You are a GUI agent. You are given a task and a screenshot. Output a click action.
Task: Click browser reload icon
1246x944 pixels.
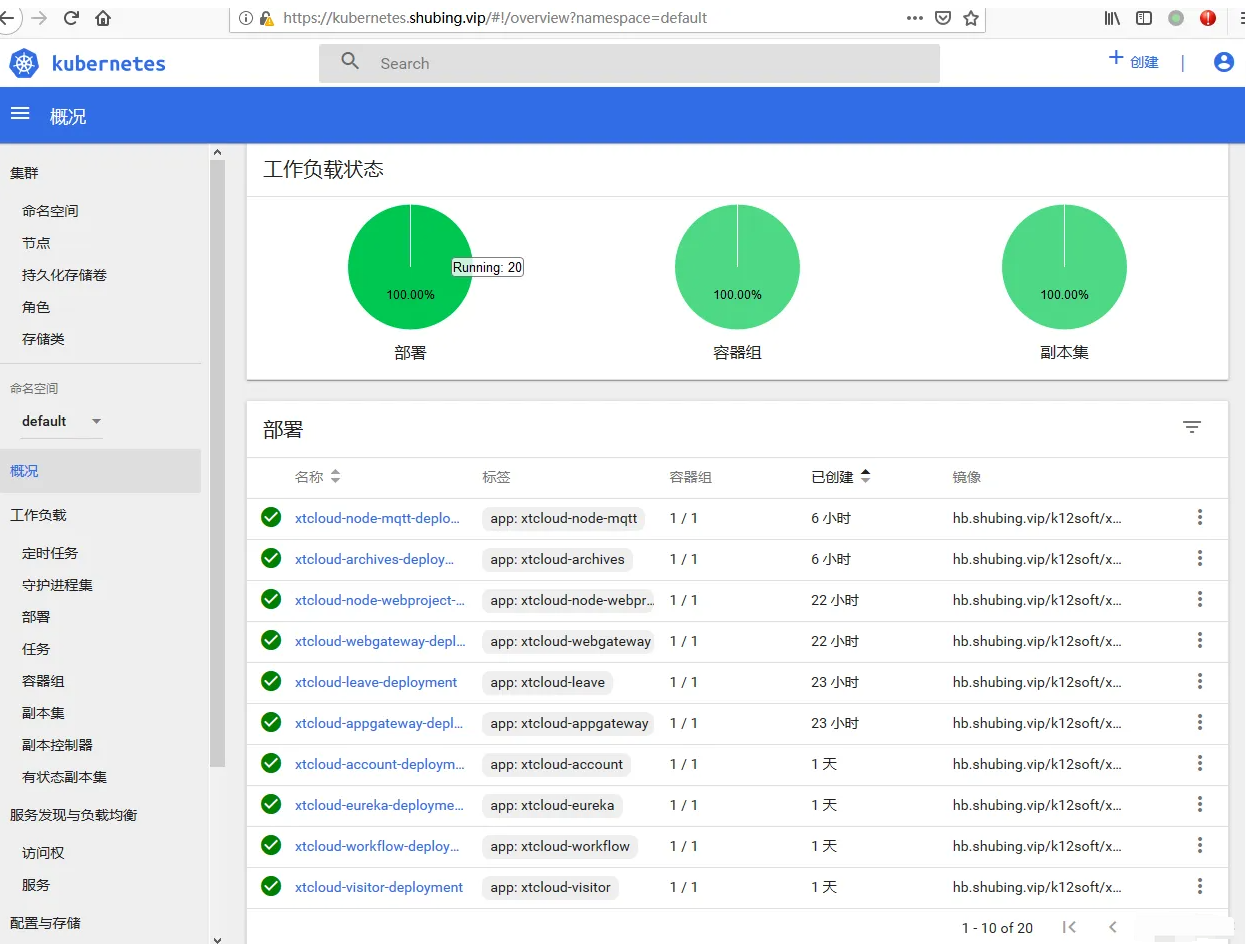click(x=71, y=18)
